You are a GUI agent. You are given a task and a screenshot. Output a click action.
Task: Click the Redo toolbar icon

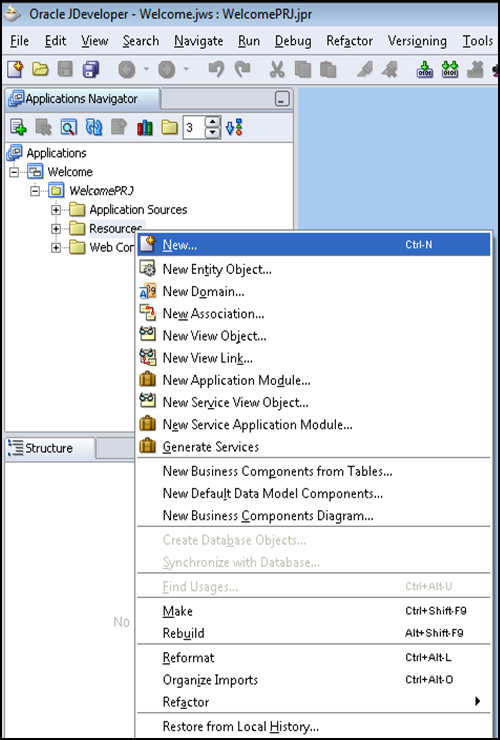[243, 70]
